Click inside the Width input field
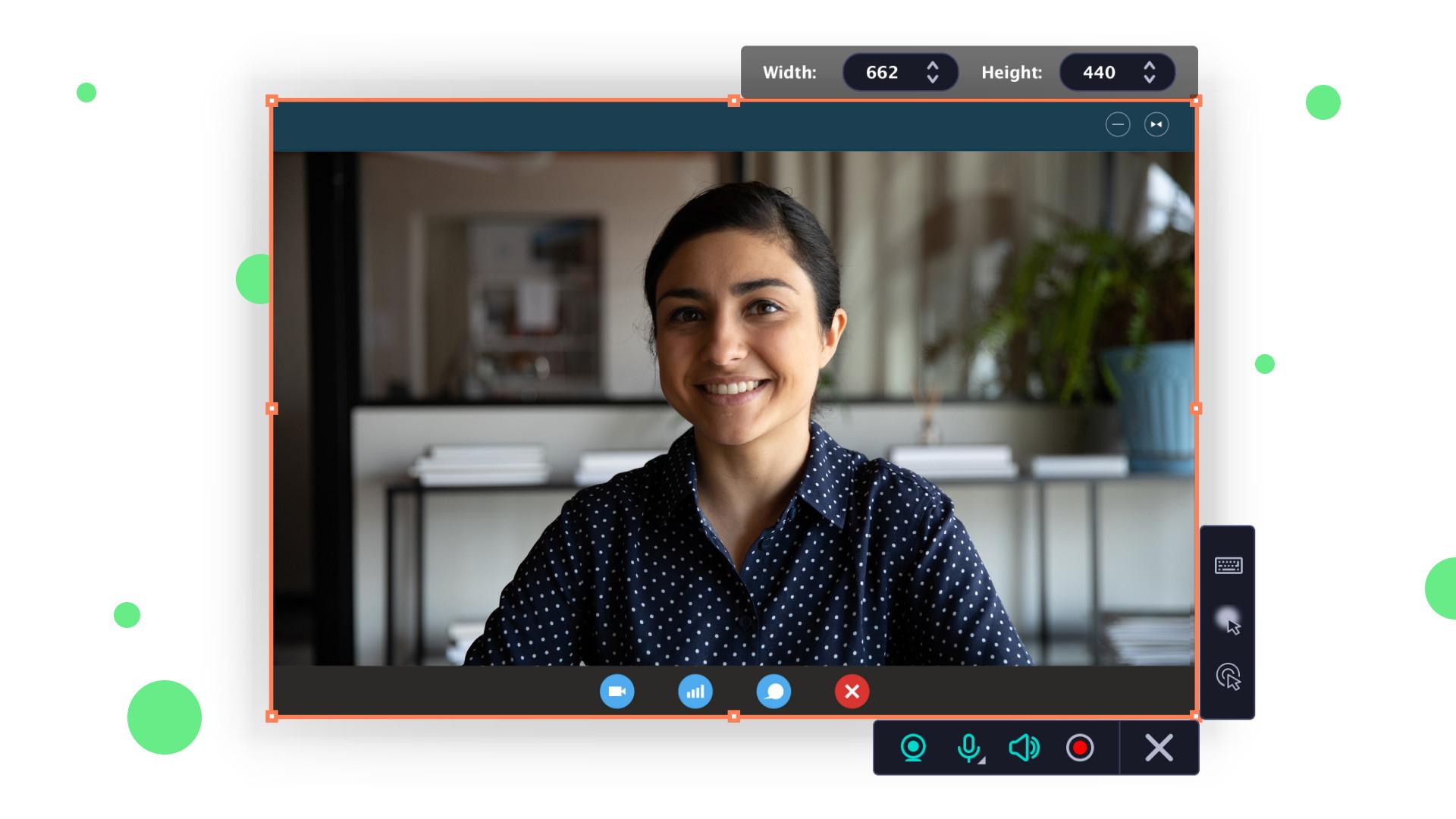The width and height of the screenshot is (1456, 819). [883, 72]
